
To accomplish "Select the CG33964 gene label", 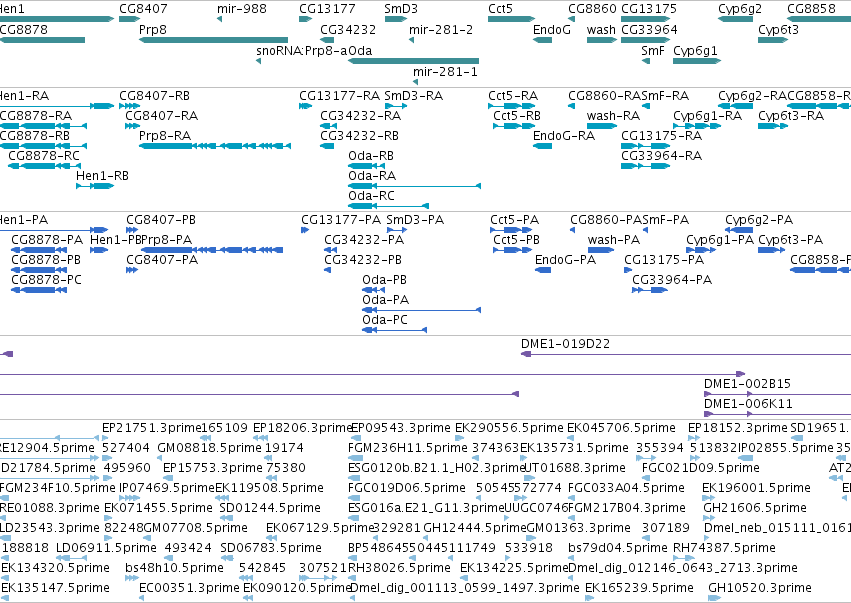I will point(649,30).
